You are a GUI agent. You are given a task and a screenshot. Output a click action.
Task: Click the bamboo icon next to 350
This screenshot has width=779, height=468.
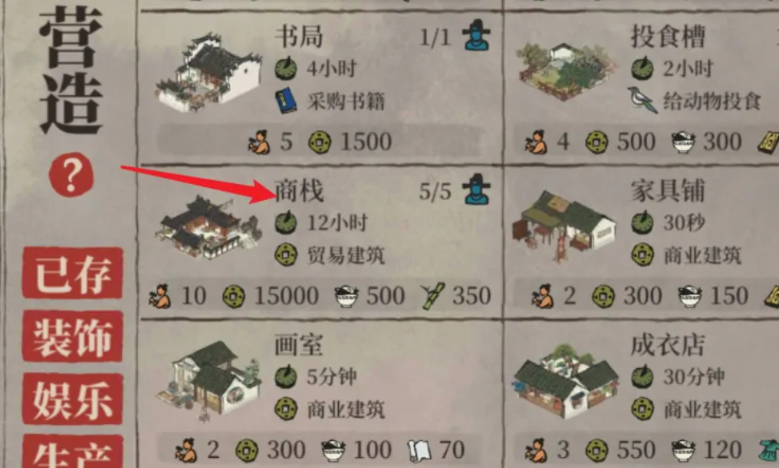click(432, 296)
